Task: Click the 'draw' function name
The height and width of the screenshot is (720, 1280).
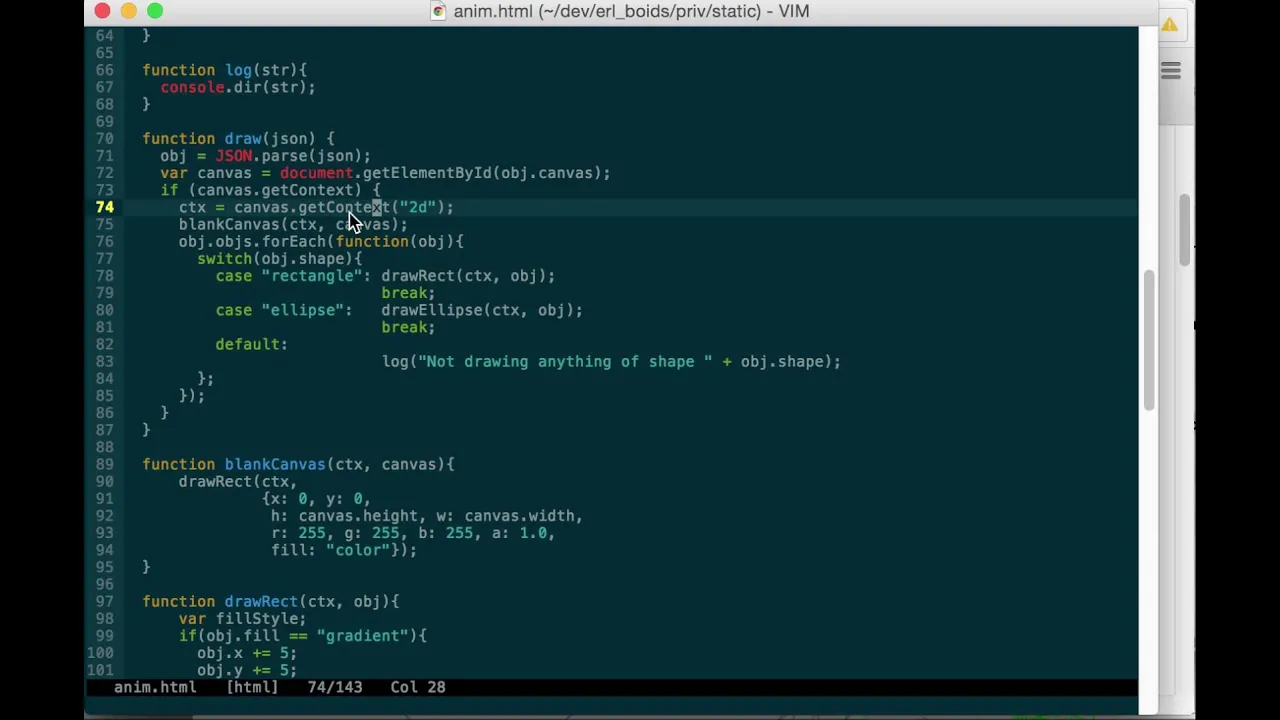Action: click(x=243, y=139)
